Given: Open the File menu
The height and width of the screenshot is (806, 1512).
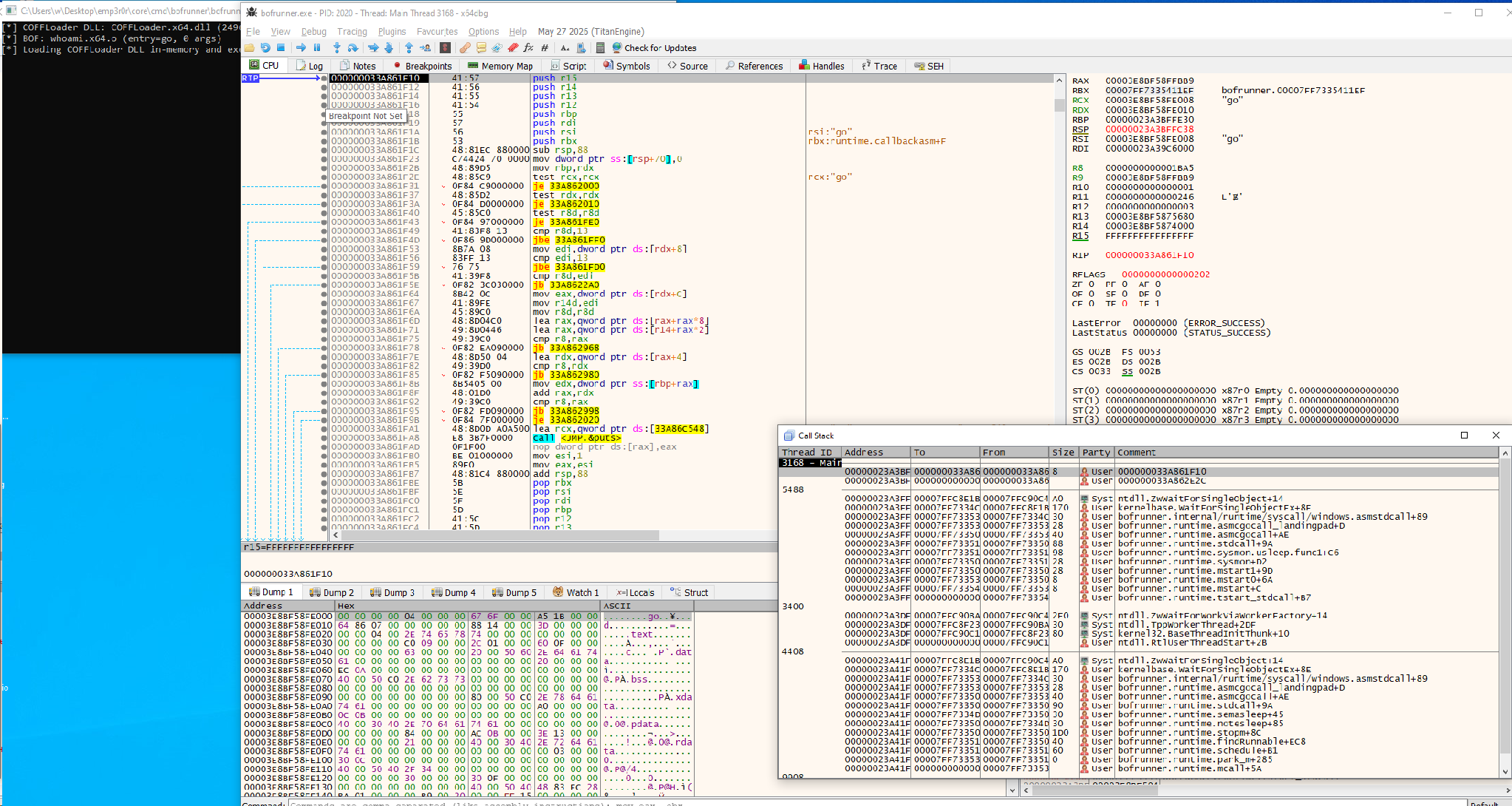Looking at the screenshot, I should pos(253,31).
